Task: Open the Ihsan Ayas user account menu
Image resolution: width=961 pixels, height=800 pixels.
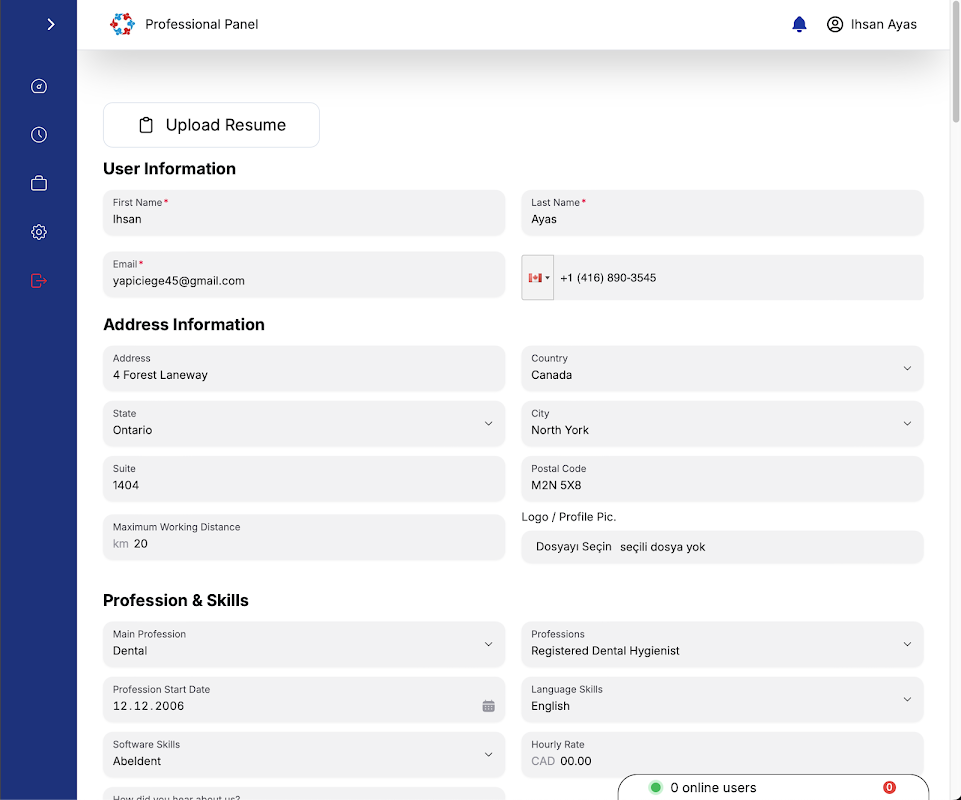Action: [871, 24]
